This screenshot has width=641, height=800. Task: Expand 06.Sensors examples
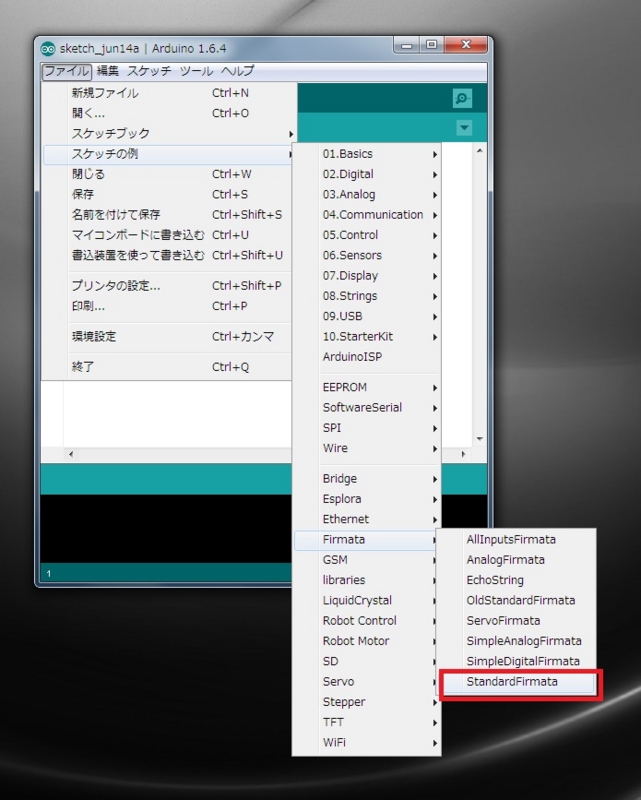point(366,255)
